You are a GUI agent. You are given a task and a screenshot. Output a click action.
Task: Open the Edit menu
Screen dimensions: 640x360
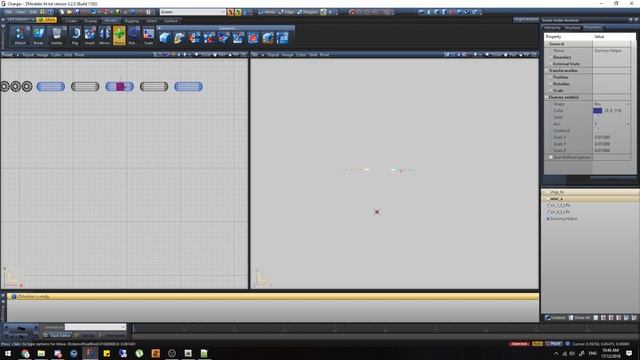(33, 12)
